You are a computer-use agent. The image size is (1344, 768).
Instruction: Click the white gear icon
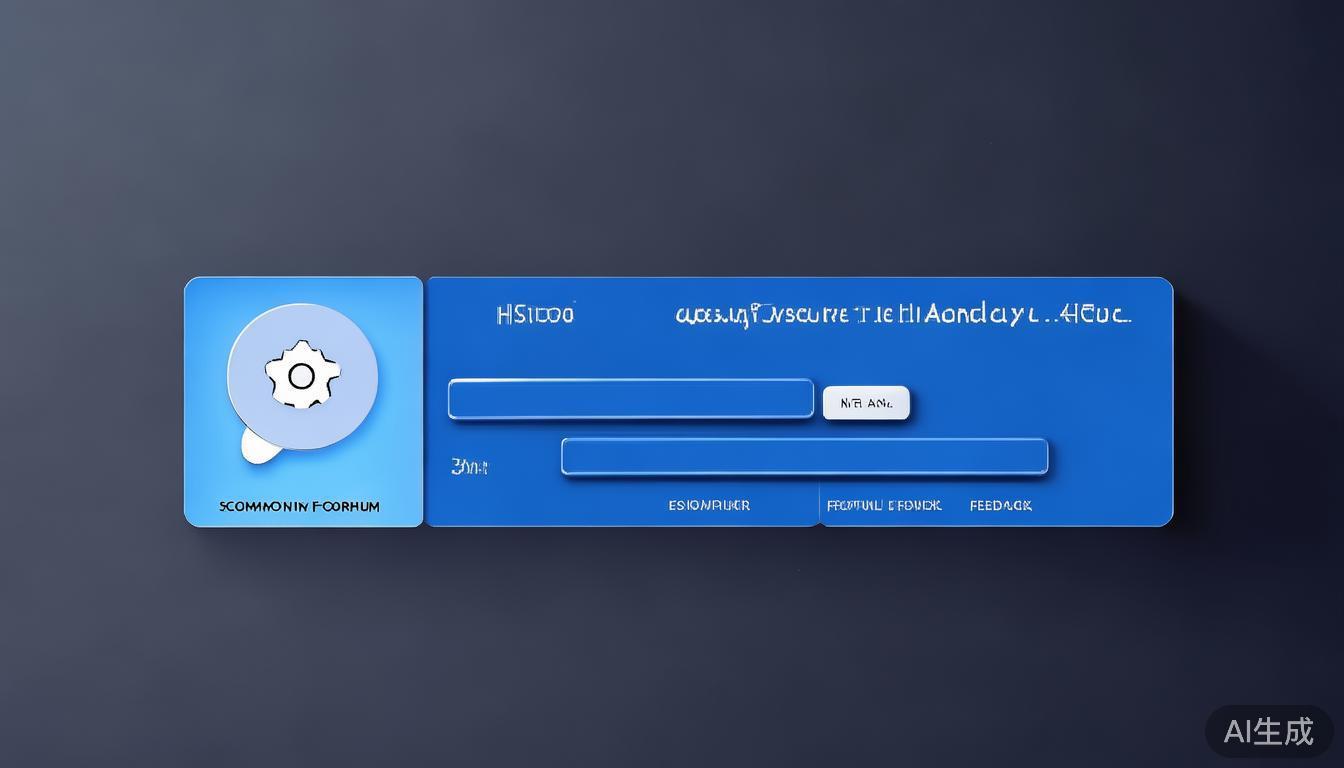coord(301,375)
